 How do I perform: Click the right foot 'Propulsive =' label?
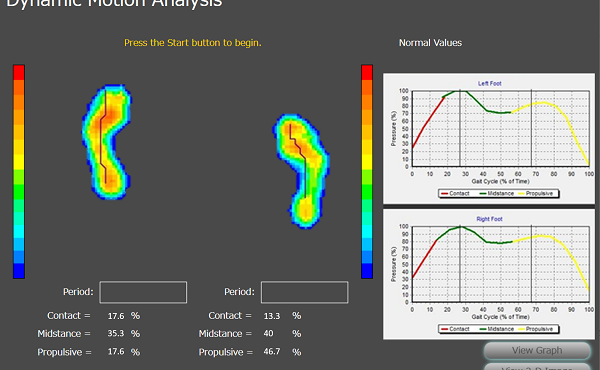coord(225,352)
